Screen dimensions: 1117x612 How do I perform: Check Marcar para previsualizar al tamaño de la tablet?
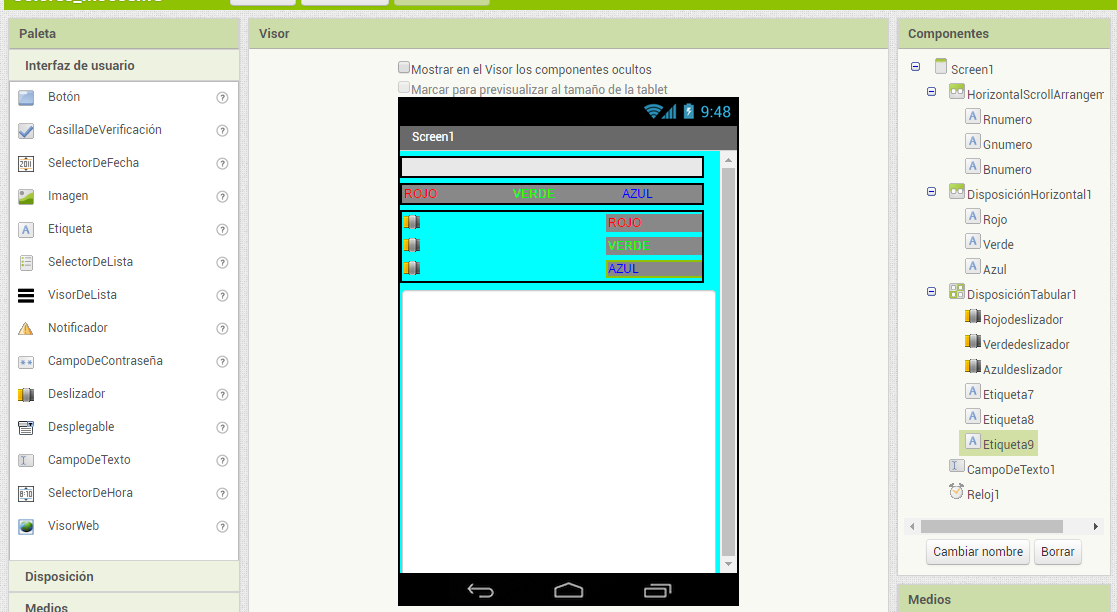click(x=404, y=88)
